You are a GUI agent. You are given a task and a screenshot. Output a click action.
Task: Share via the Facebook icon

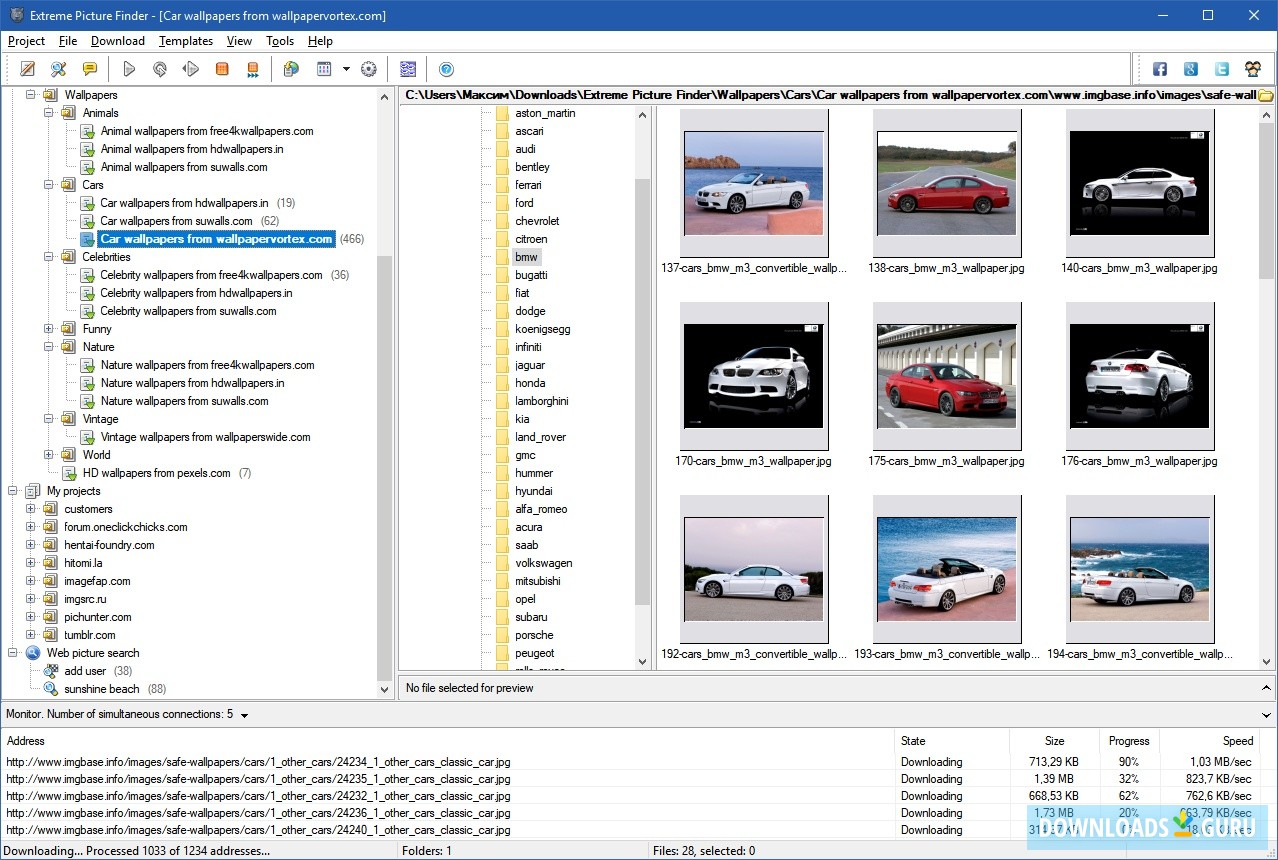tap(1159, 68)
